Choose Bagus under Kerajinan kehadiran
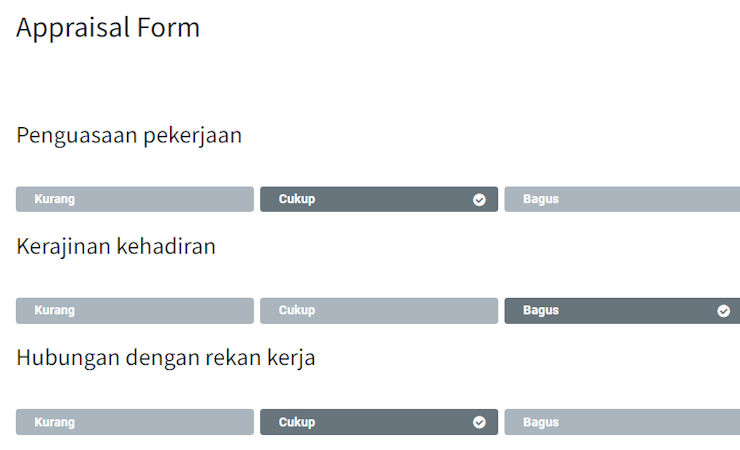 [622, 310]
